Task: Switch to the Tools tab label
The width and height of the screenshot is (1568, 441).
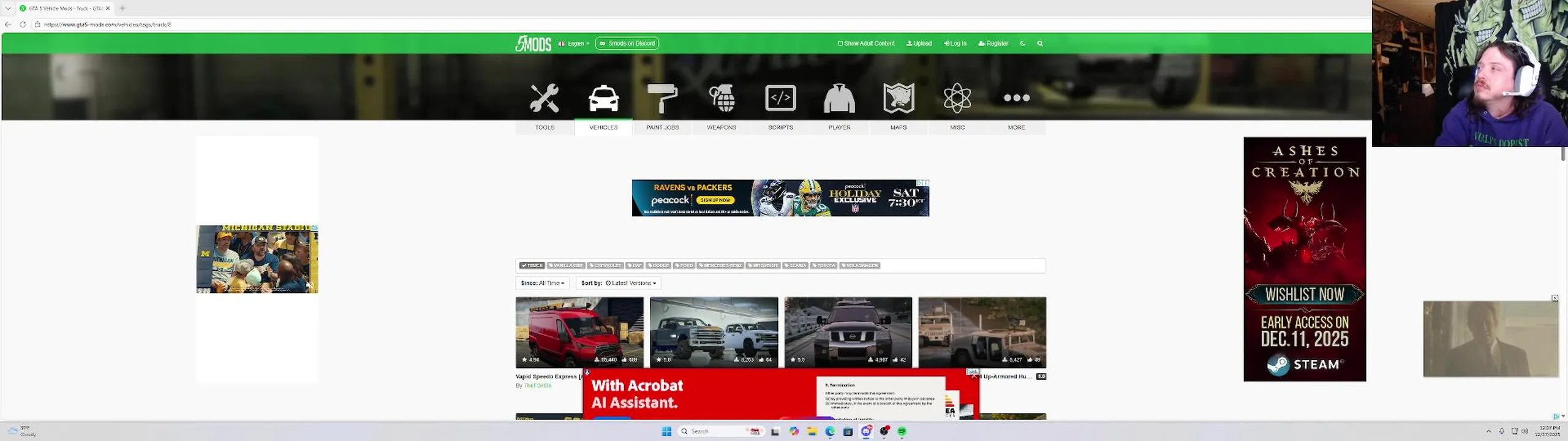Action: 545,127
